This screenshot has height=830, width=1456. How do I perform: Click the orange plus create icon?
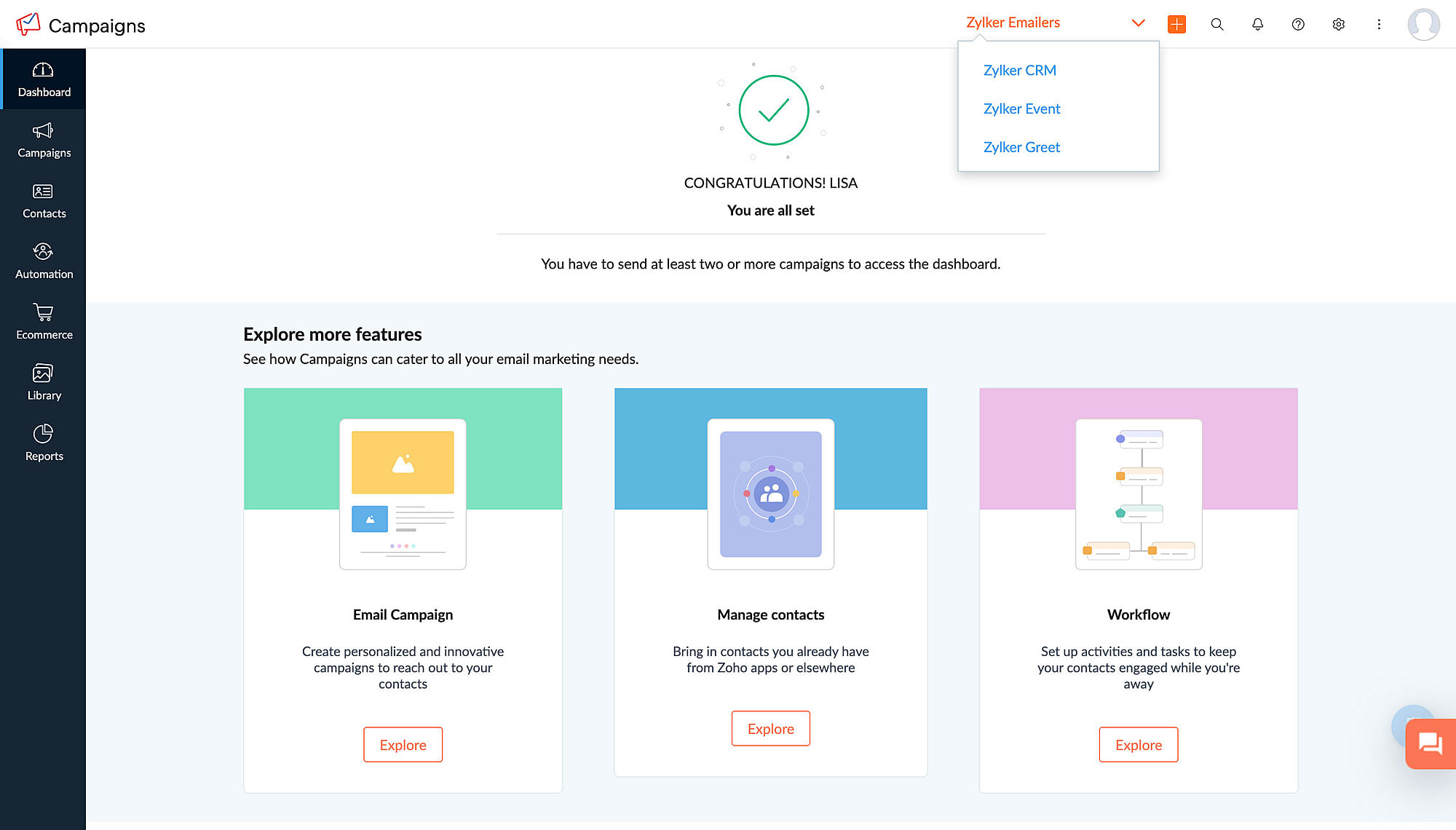point(1176,24)
